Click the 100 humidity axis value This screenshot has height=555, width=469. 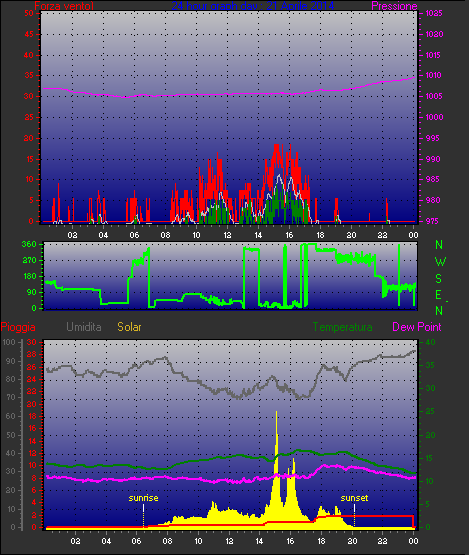pos(9,342)
